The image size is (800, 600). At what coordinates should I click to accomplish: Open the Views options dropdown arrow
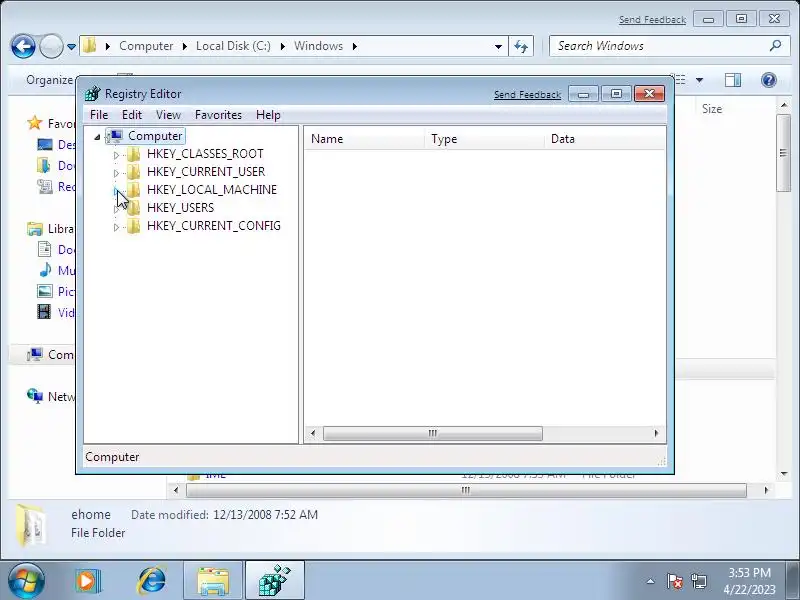(699, 80)
